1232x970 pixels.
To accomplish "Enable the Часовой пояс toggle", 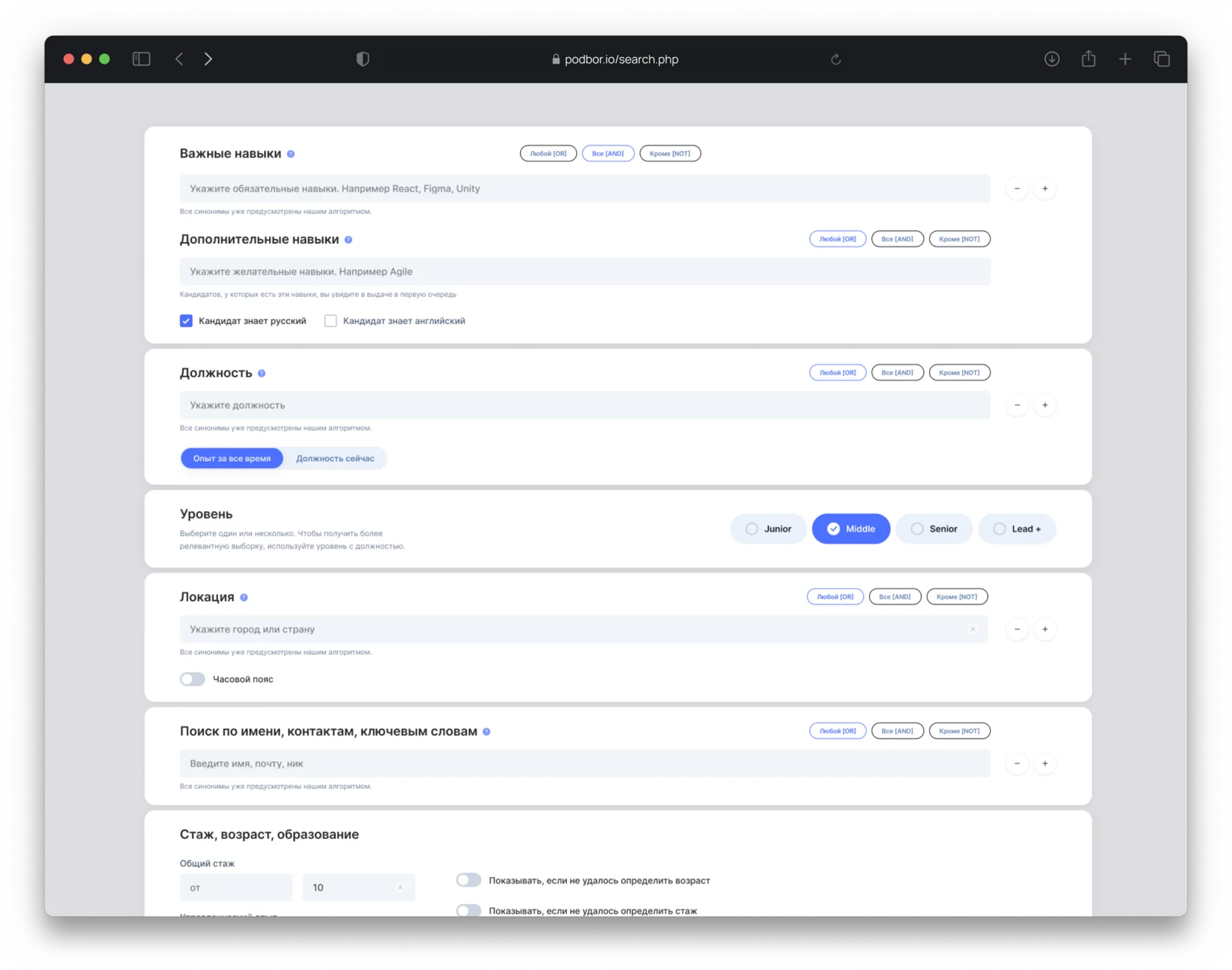I will (x=193, y=679).
